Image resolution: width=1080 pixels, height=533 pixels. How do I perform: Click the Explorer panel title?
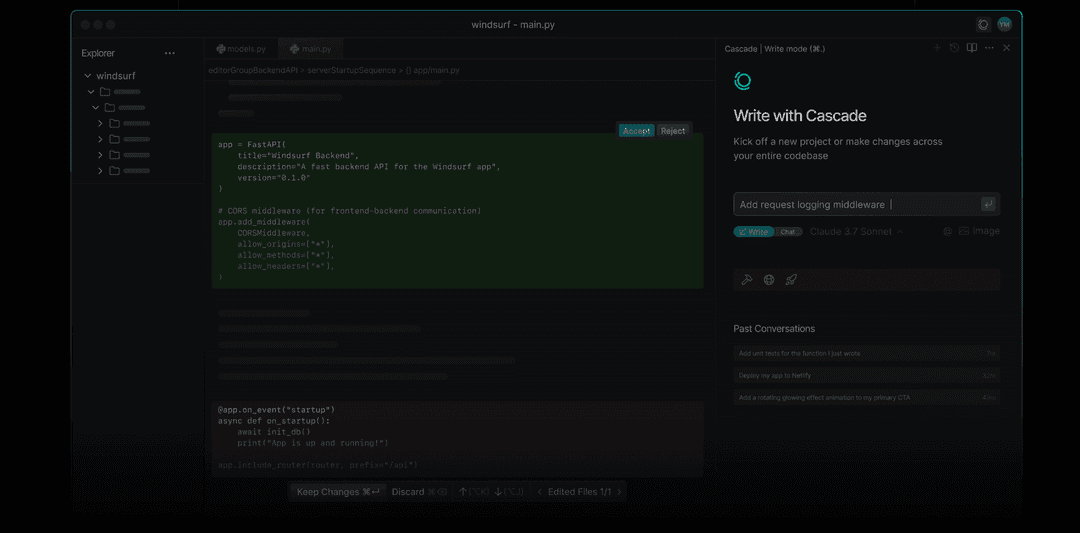tap(98, 53)
